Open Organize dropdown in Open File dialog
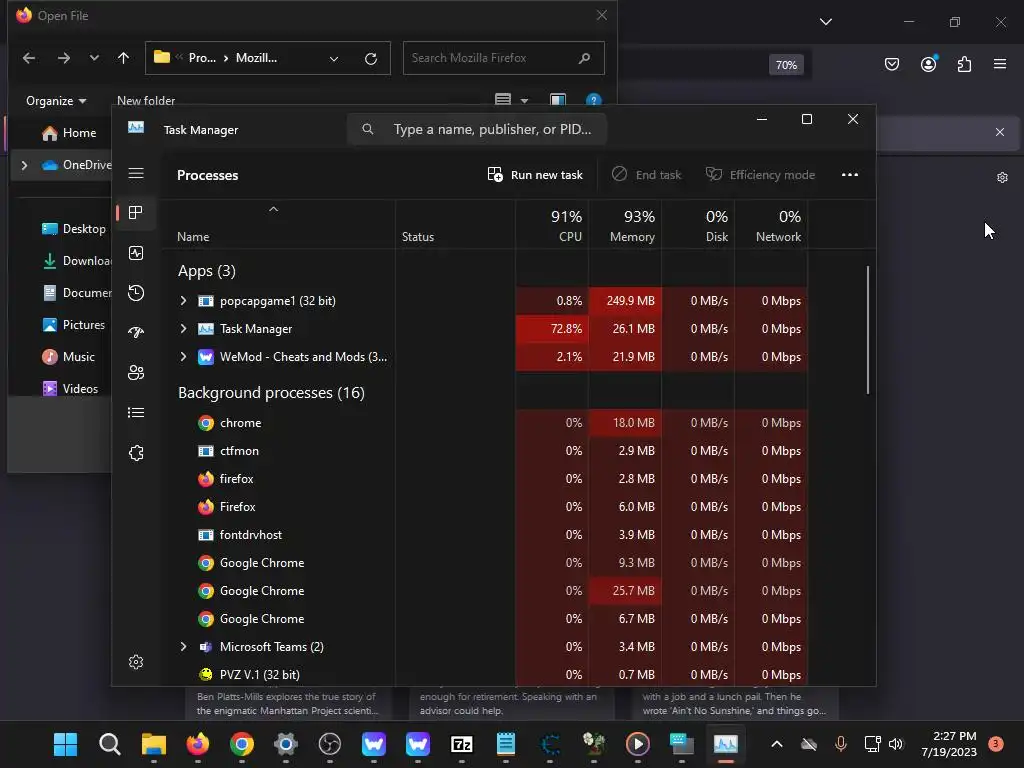The height and width of the screenshot is (768, 1024). tap(56, 101)
